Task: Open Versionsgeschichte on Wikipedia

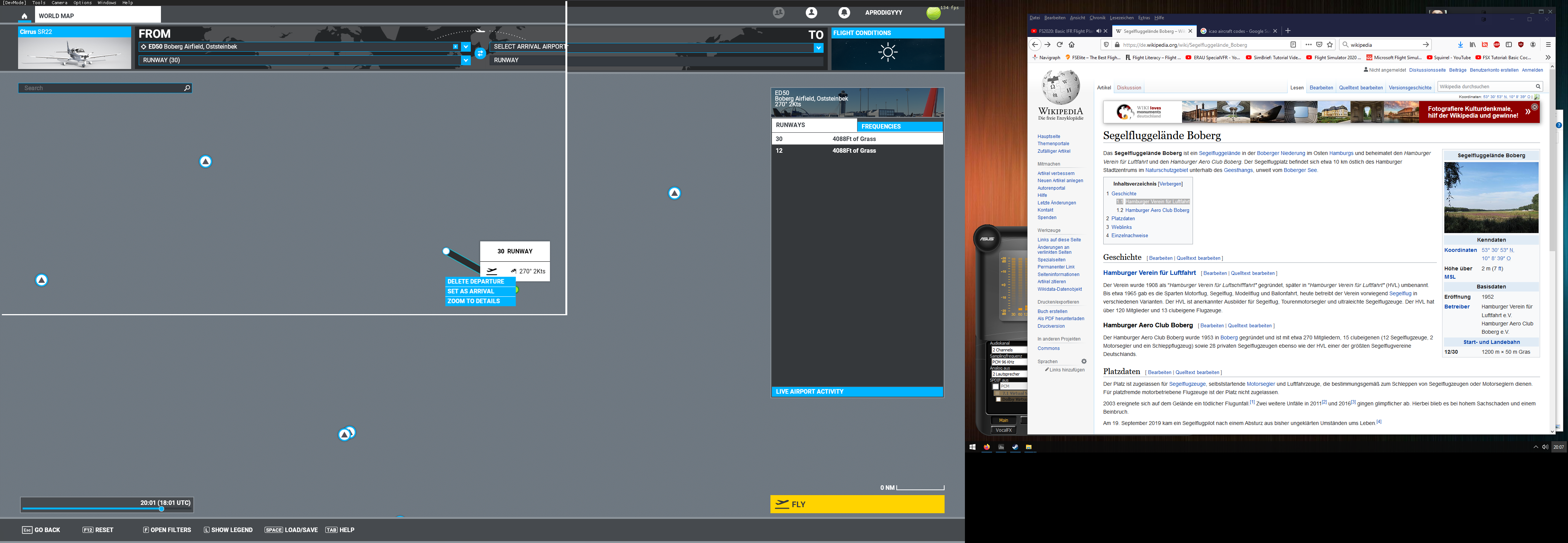Action: [1410, 87]
